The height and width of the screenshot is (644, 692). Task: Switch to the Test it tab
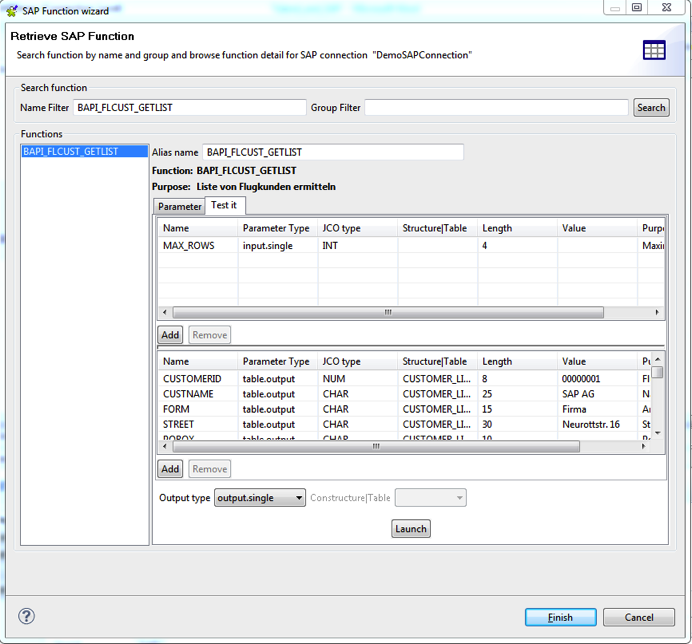coord(224,205)
